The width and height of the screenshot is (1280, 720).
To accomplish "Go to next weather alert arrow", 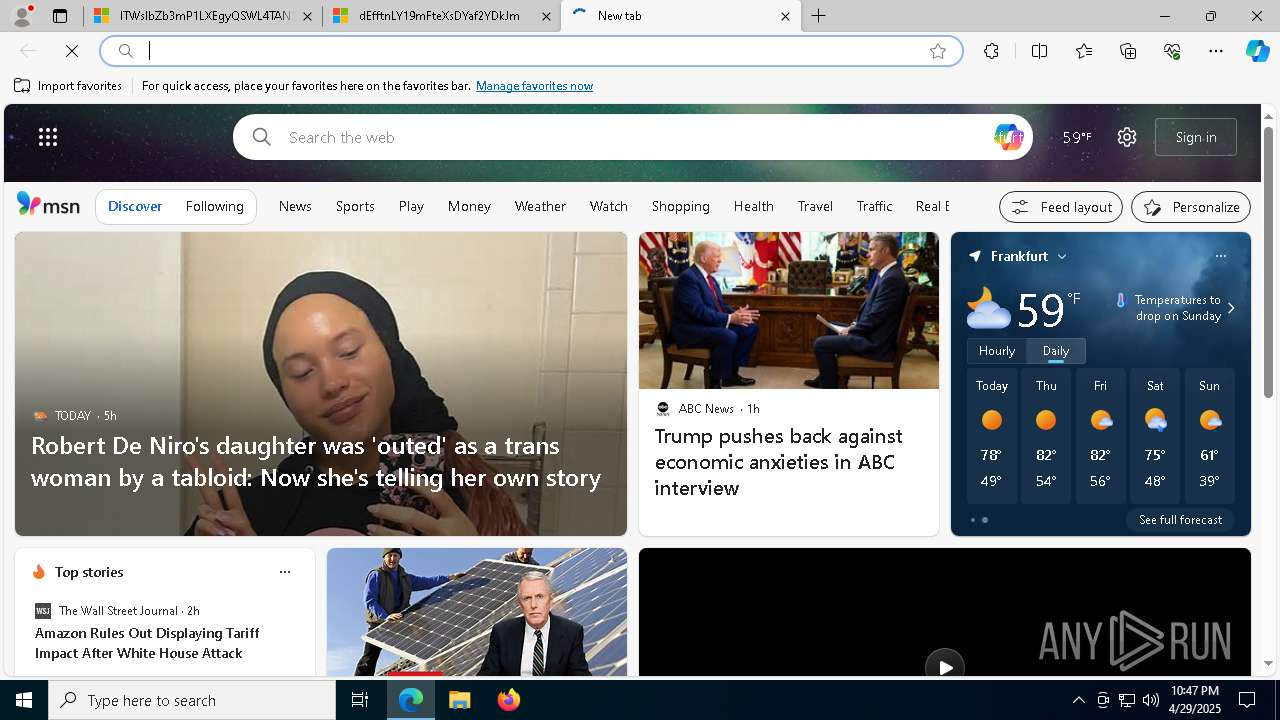I will point(1231,308).
